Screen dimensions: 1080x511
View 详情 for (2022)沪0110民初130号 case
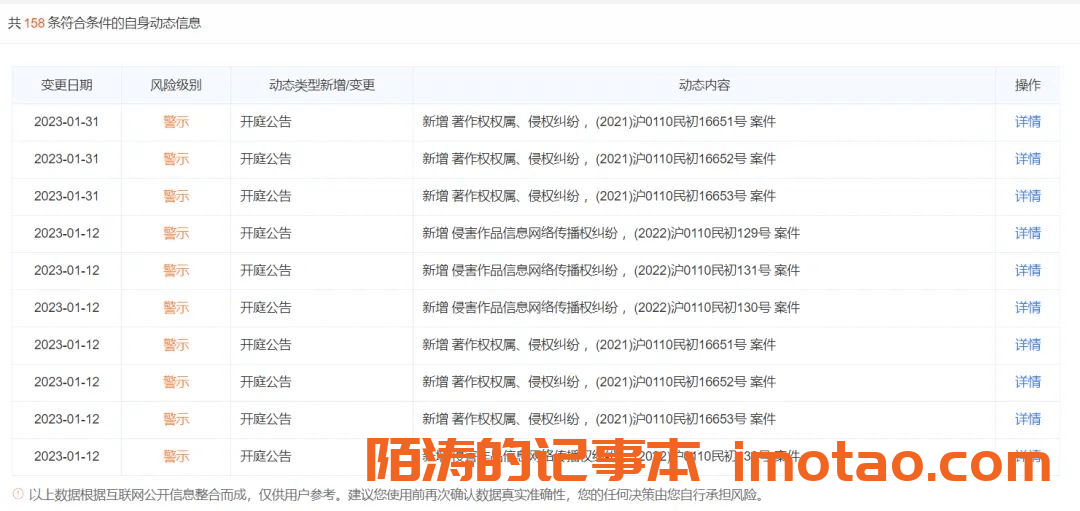pyautogui.click(x=1027, y=308)
